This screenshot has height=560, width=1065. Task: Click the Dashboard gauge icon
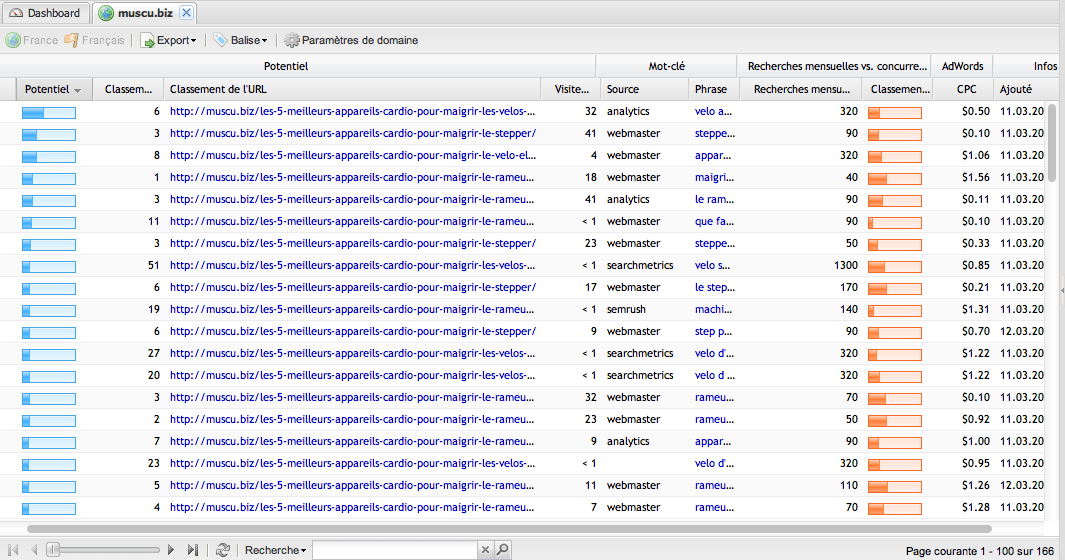16,13
